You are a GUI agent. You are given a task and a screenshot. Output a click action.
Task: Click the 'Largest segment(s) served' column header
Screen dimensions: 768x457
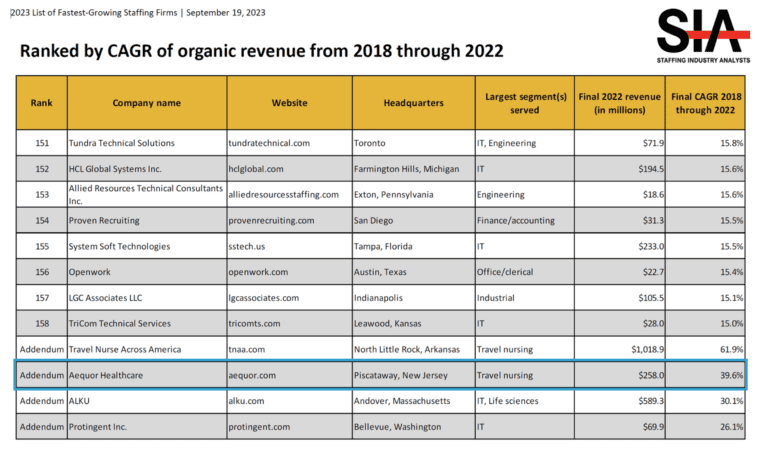[525, 103]
